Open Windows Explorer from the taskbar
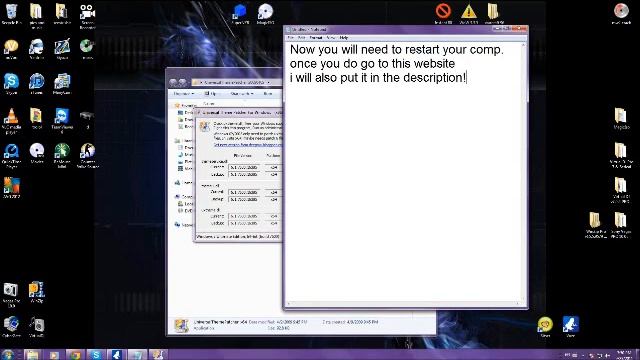Image resolution: width=640 pixels, height=360 pixels. (x=33, y=354)
